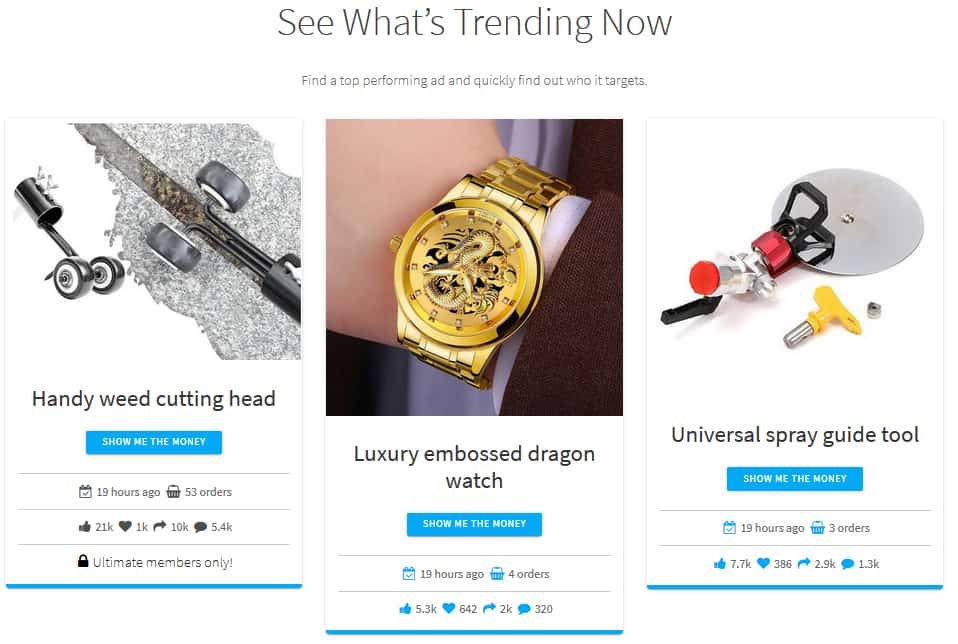Click Show Me The Money under dragon watch
958x644 pixels.
coord(474,524)
